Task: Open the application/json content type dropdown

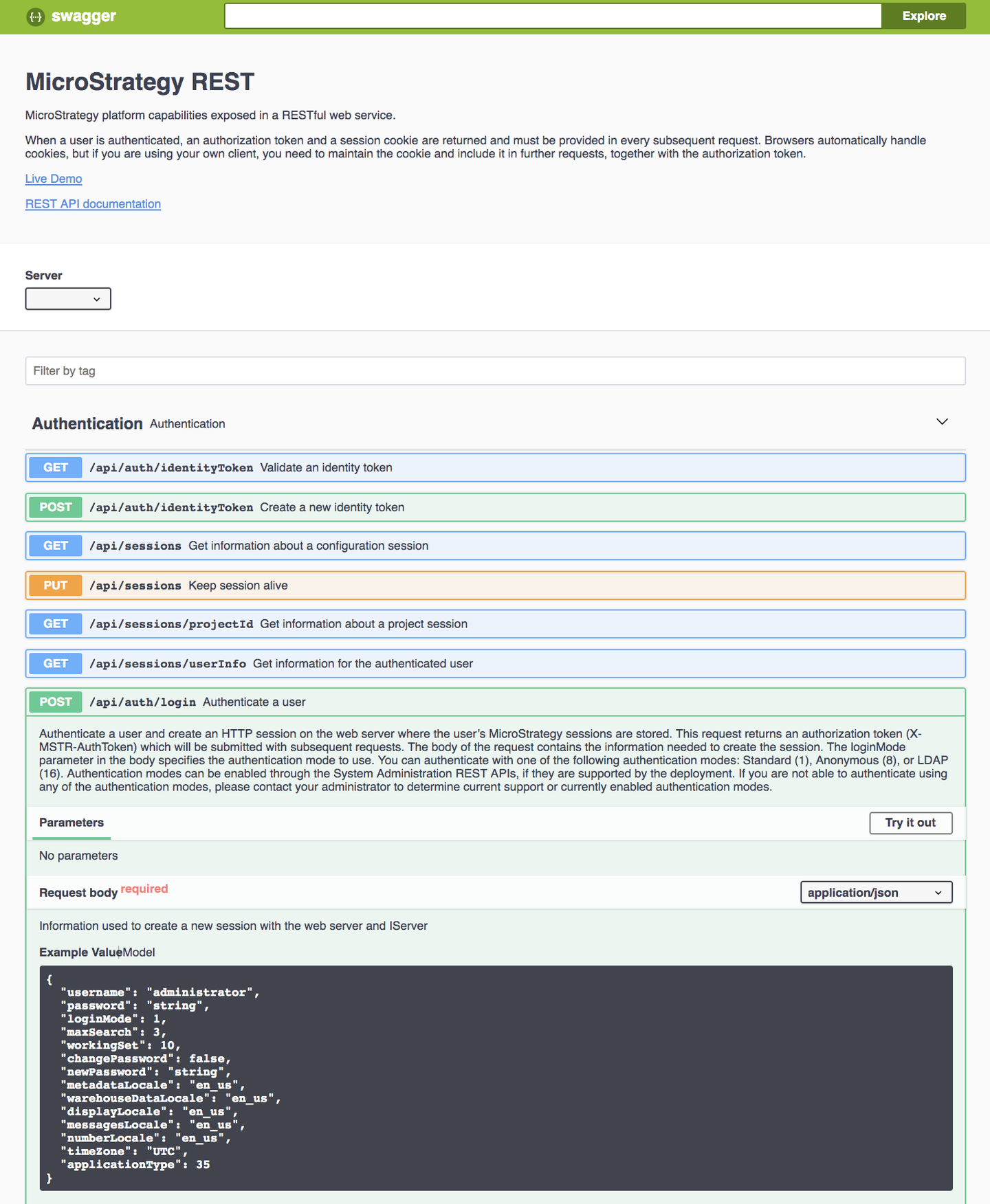Action: point(876,893)
